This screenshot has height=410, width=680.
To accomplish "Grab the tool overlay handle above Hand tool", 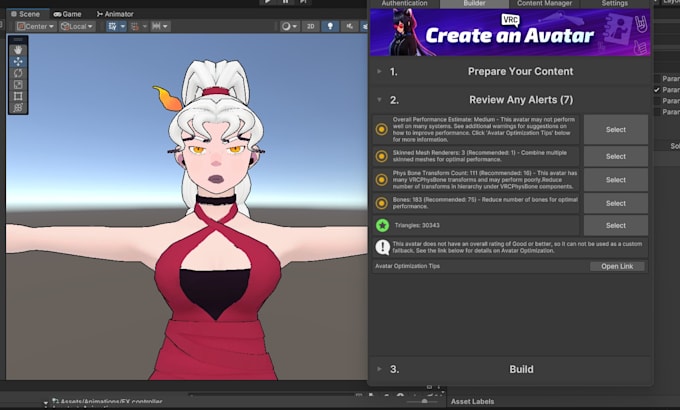I will coord(18,40).
